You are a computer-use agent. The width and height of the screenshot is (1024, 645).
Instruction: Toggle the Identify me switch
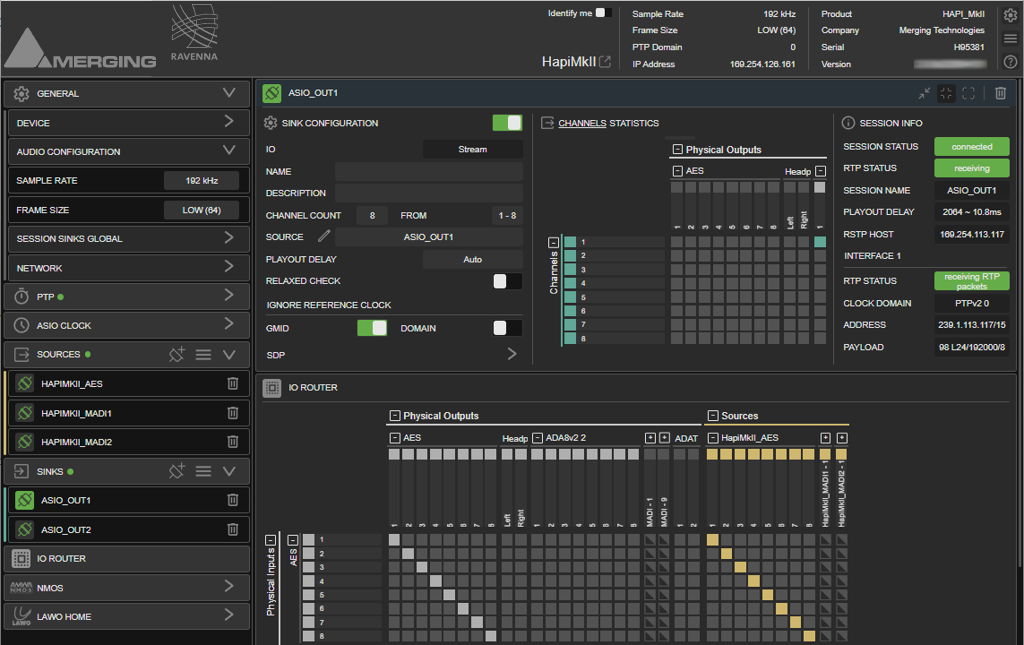click(x=603, y=13)
